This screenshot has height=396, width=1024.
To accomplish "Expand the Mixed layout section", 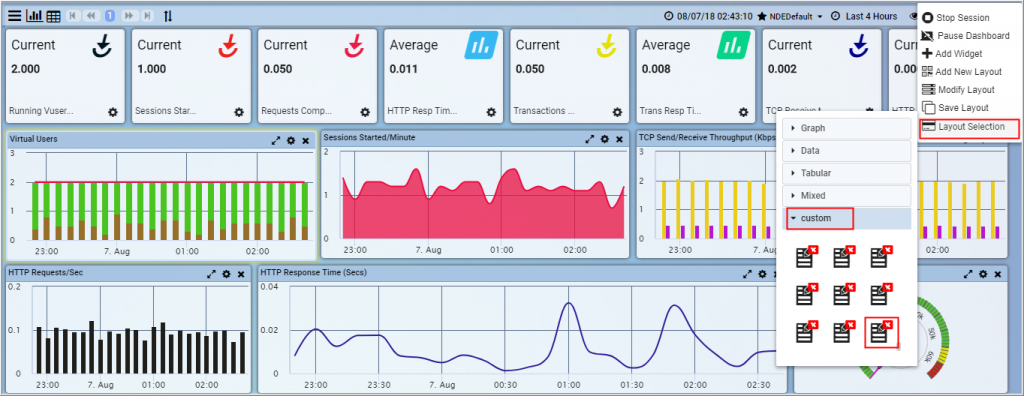I will (x=846, y=195).
